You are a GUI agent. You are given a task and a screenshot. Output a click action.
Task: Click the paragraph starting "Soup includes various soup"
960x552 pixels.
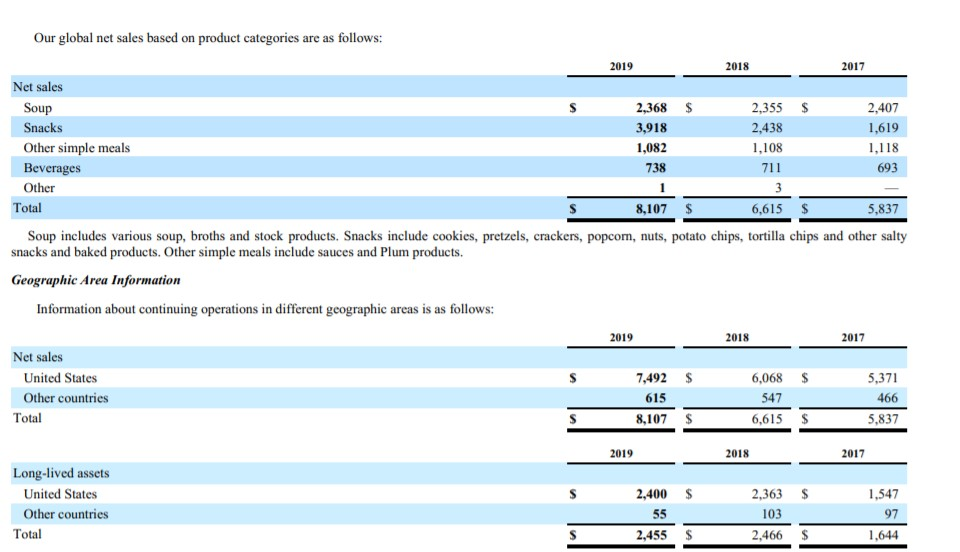459,244
